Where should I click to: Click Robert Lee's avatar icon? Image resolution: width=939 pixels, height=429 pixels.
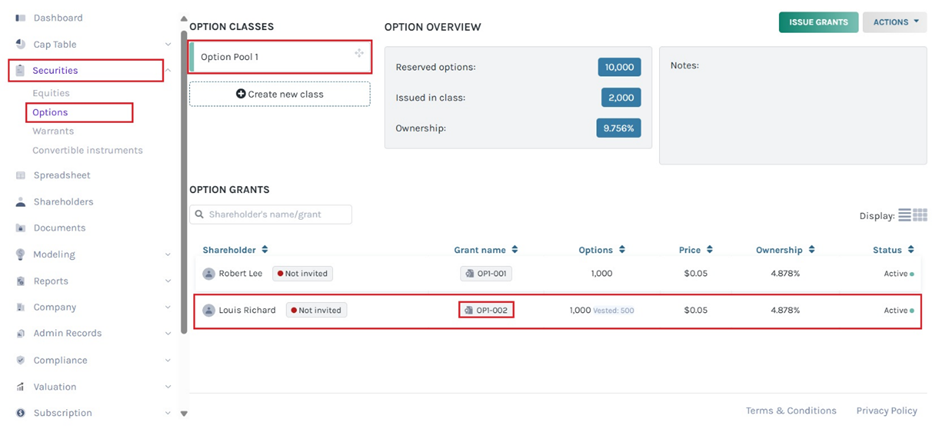(209, 273)
